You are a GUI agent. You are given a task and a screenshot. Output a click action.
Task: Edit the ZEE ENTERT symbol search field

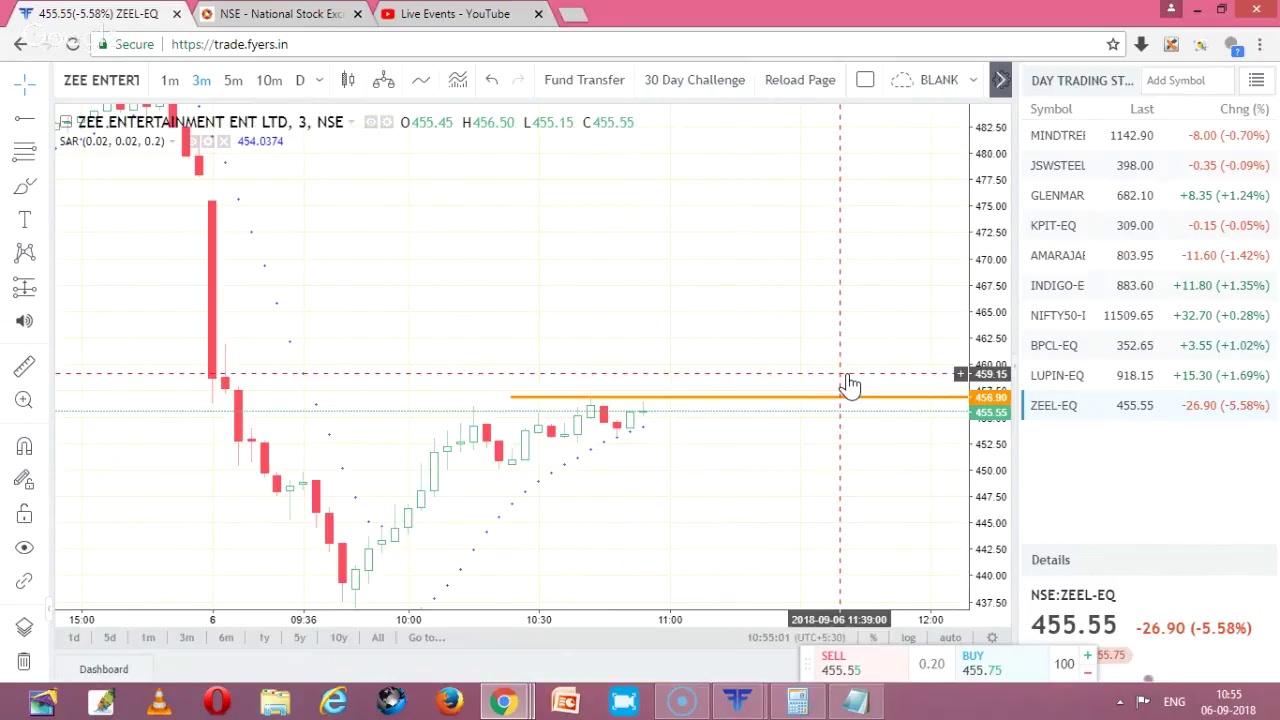pyautogui.click(x=101, y=80)
